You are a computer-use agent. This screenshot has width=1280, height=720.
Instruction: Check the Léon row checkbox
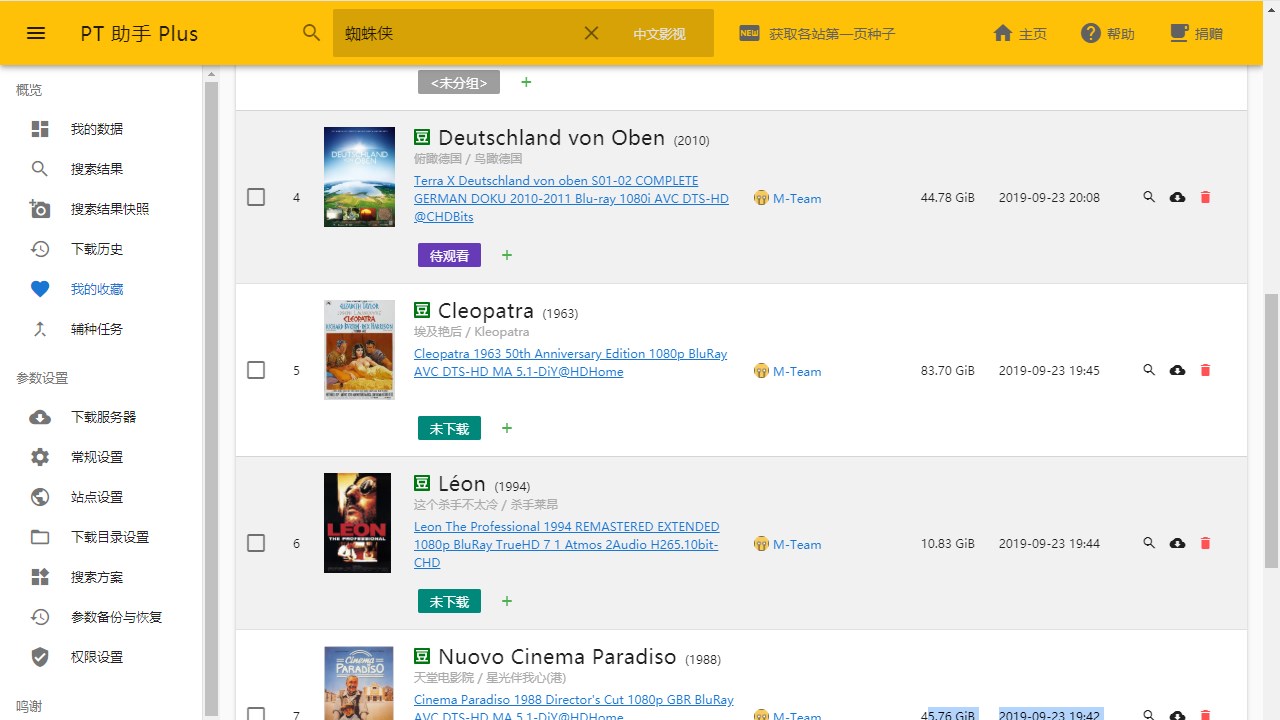[256, 543]
